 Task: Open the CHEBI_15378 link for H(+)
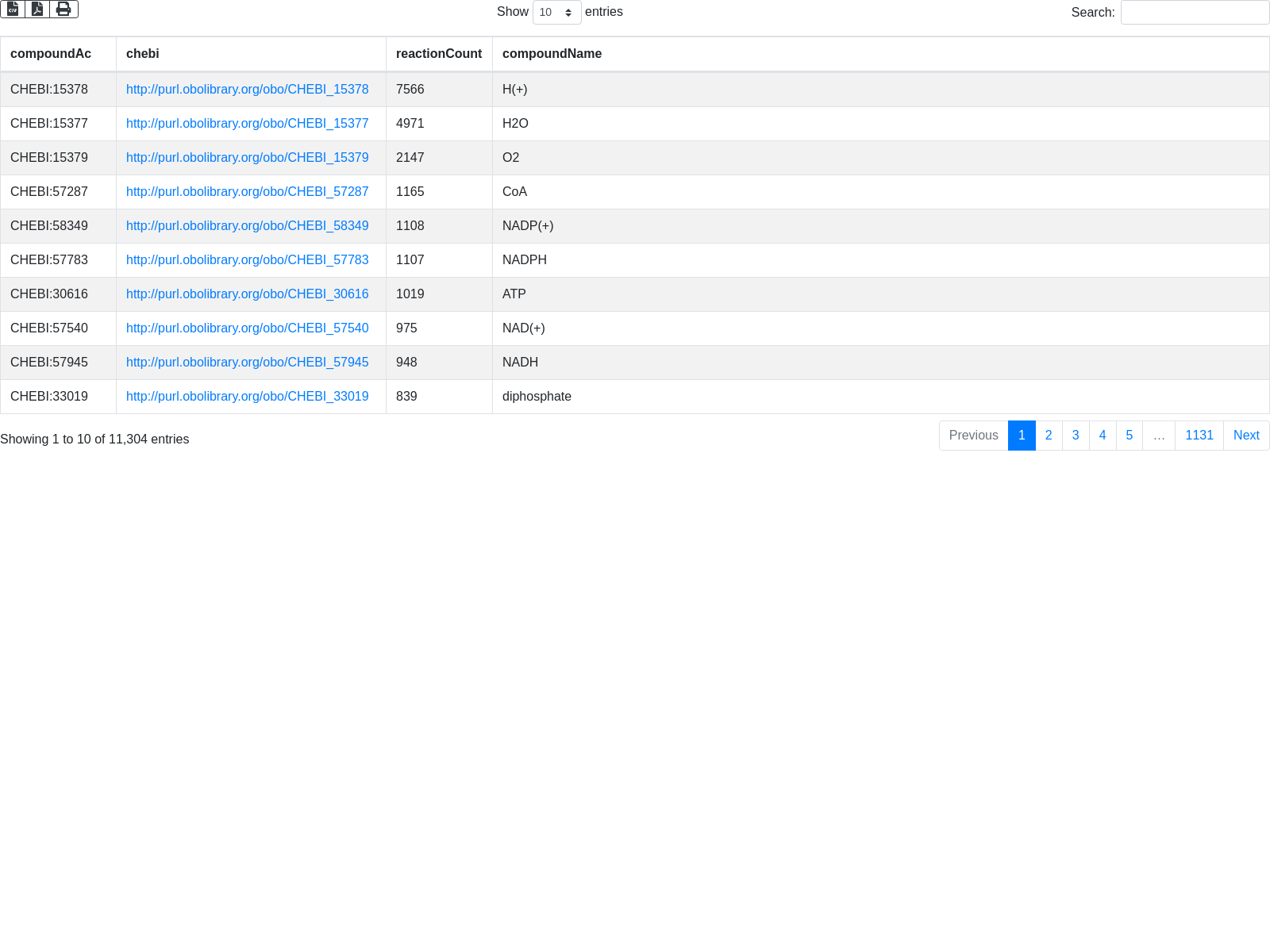(x=247, y=90)
